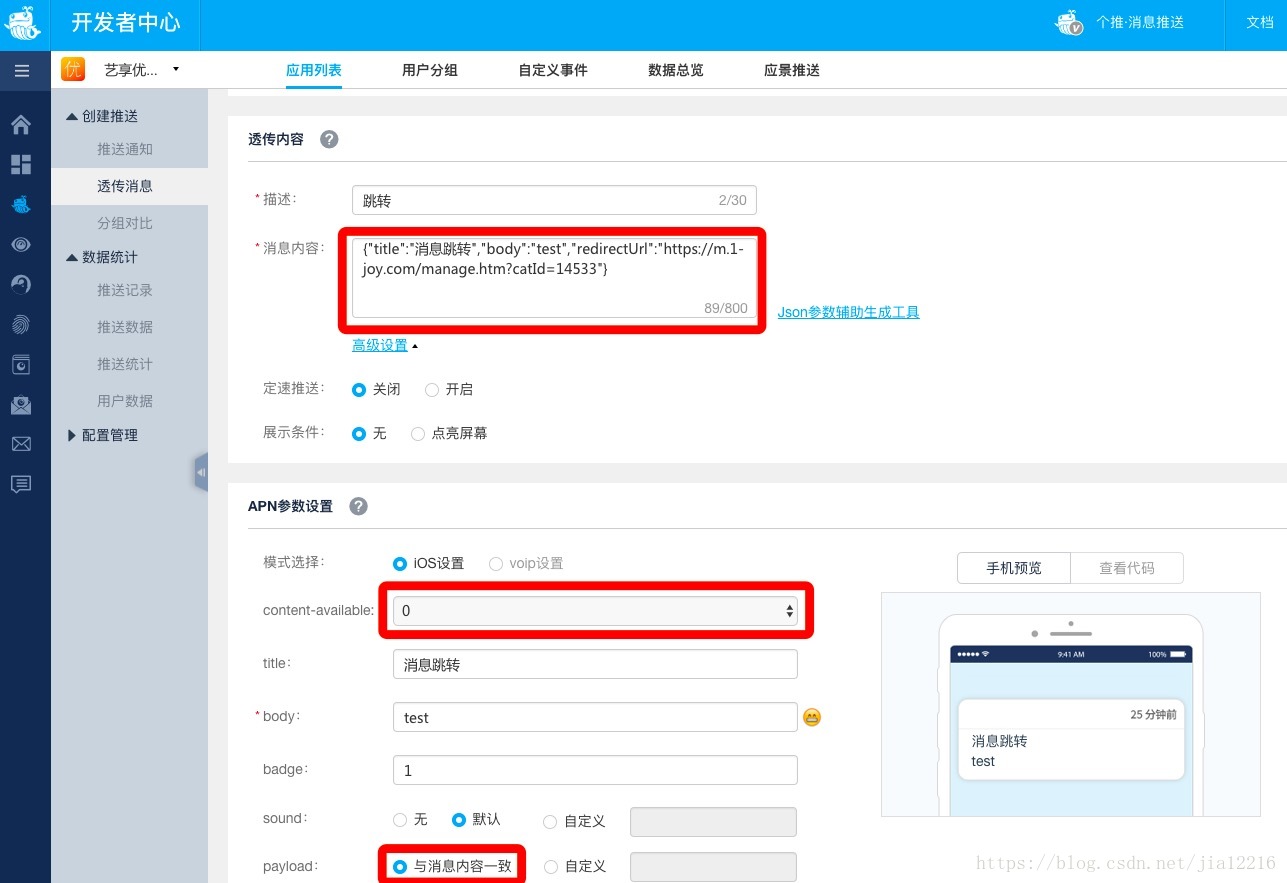The image size is (1287, 883).
Task: Open the home icon in sidebar
Action: [21, 125]
